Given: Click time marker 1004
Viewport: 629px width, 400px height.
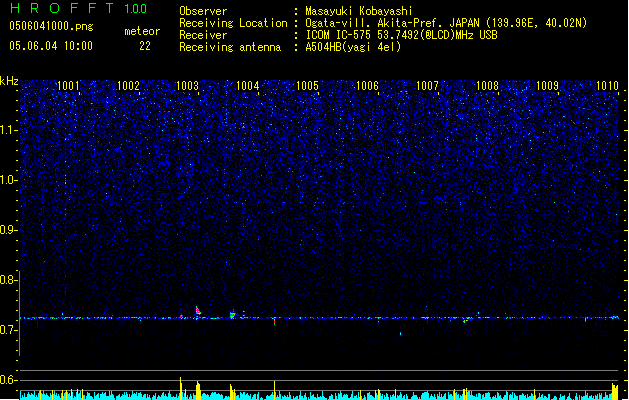Looking at the screenshot, I should (248, 85).
